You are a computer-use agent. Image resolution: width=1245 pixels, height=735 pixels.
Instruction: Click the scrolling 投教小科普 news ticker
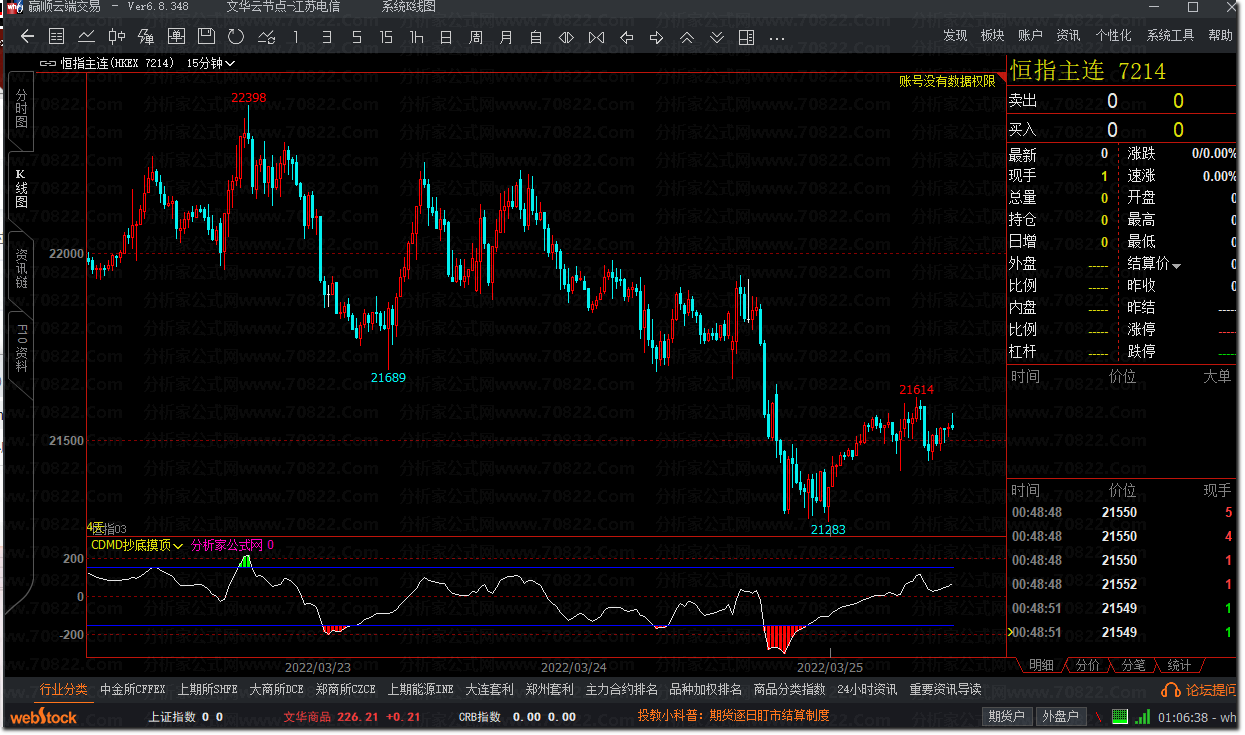[x=734, y=716]
